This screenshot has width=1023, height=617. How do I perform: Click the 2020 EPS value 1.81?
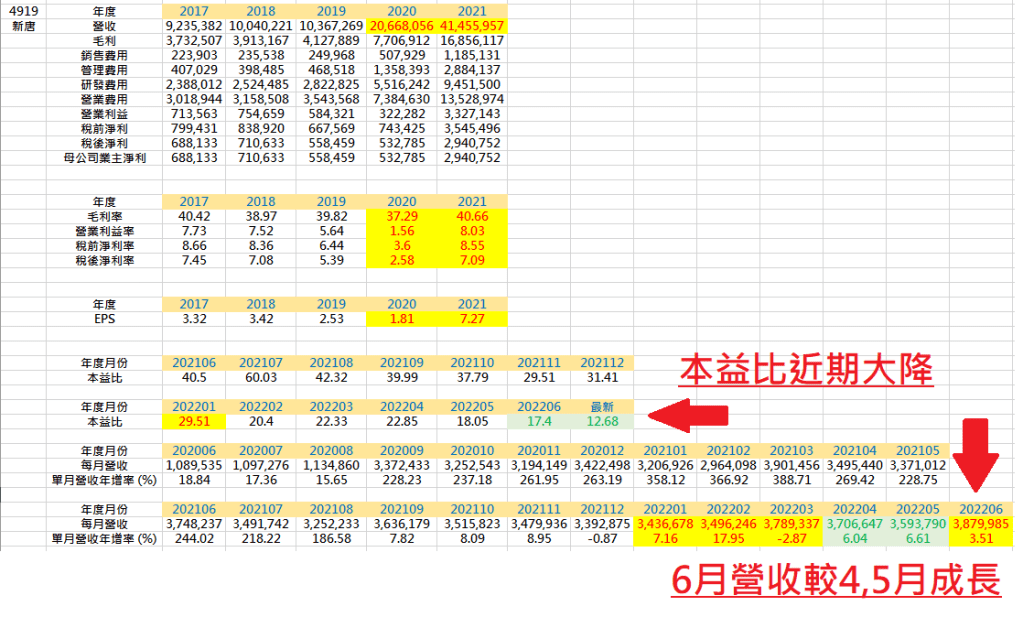coord(401,319)
